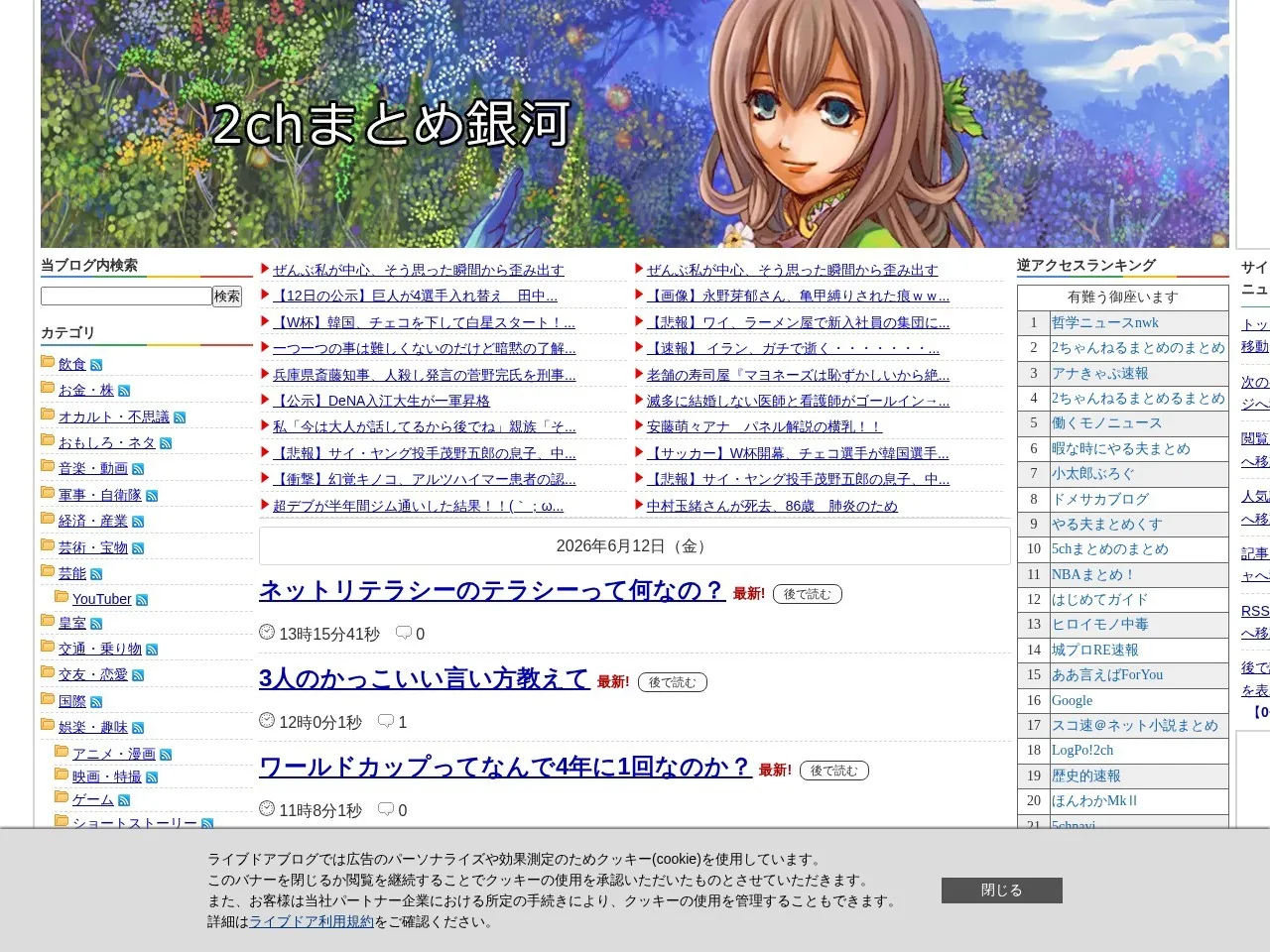Open RSS feed icon next to 交友・恋愛
Screen dimensions: 1270x952
(x=138, y=675)
